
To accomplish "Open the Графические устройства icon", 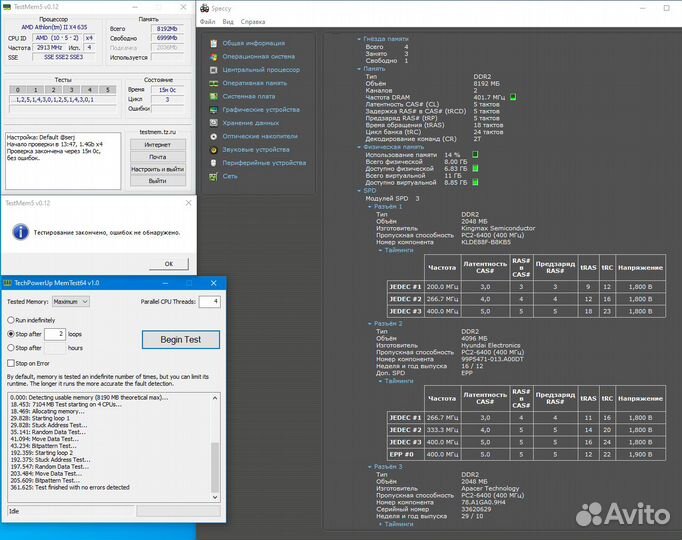I will [x=214, y=109].
